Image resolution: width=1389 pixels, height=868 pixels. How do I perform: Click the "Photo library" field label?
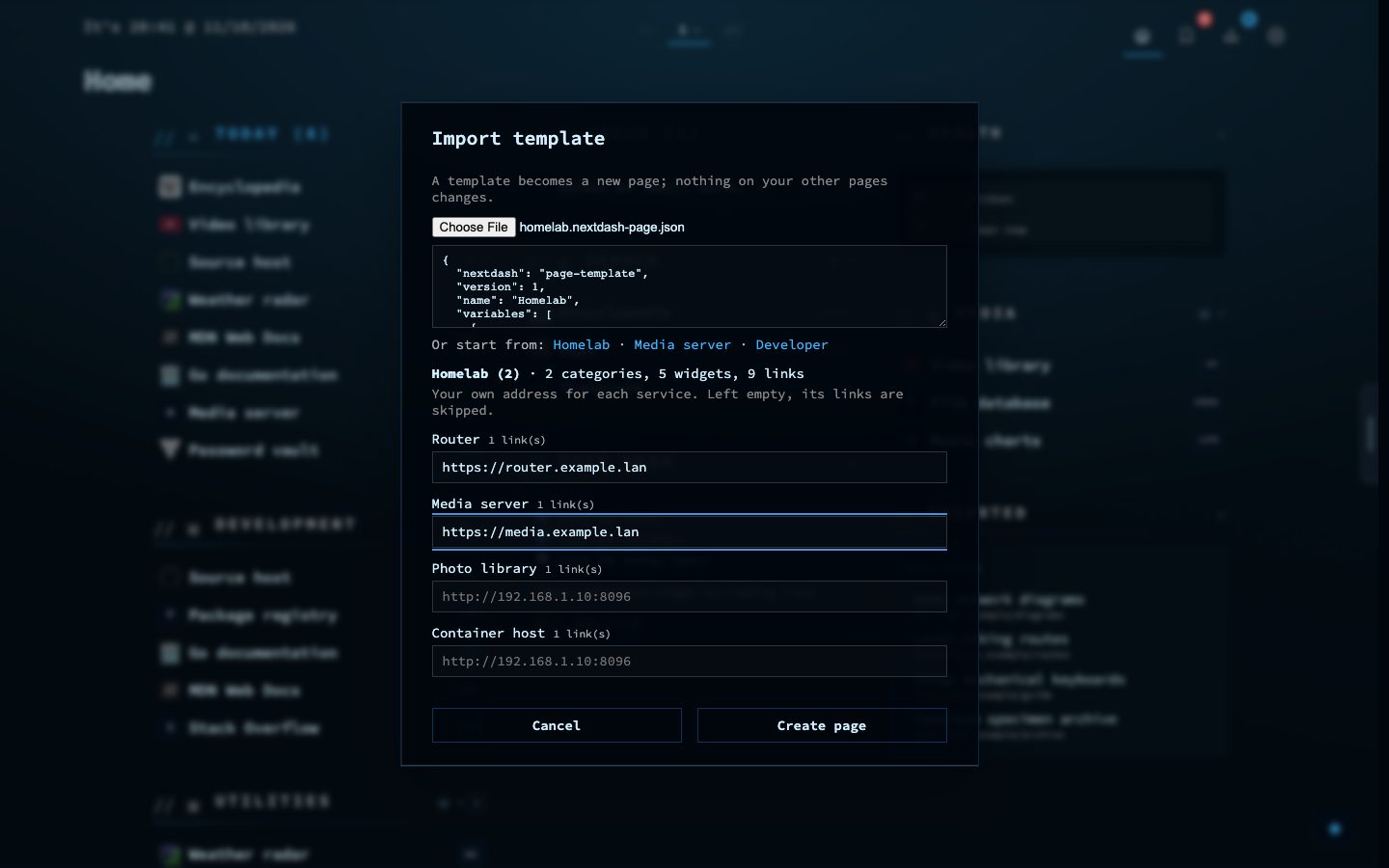[x=484, y=568]
